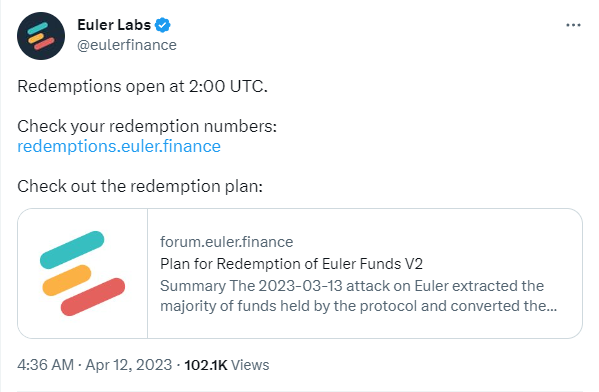The image size is (599, 392).
Task: Click the blue verified badge icon
Action: click(x=163, y=25)
